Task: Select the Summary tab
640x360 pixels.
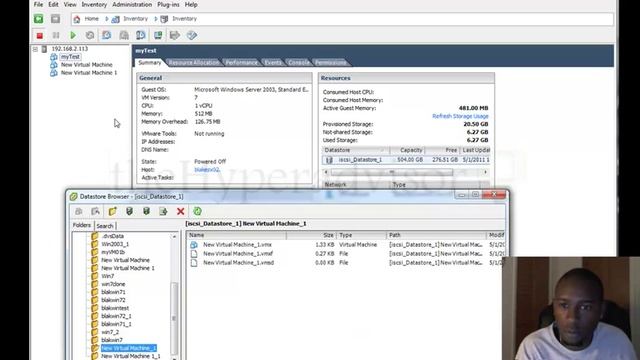Action: [149, 62]
